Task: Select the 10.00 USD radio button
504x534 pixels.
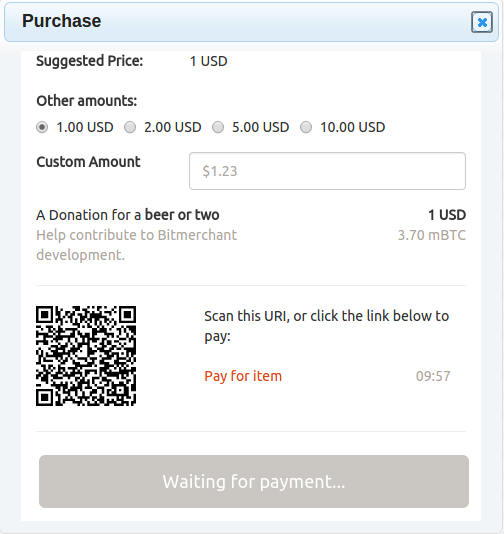Action: click(x=306, y=127)
